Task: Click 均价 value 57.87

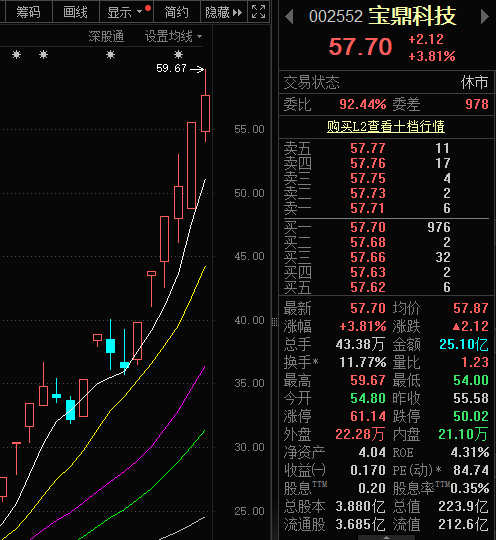Action: pyautogui.click(x=471, y=308)
